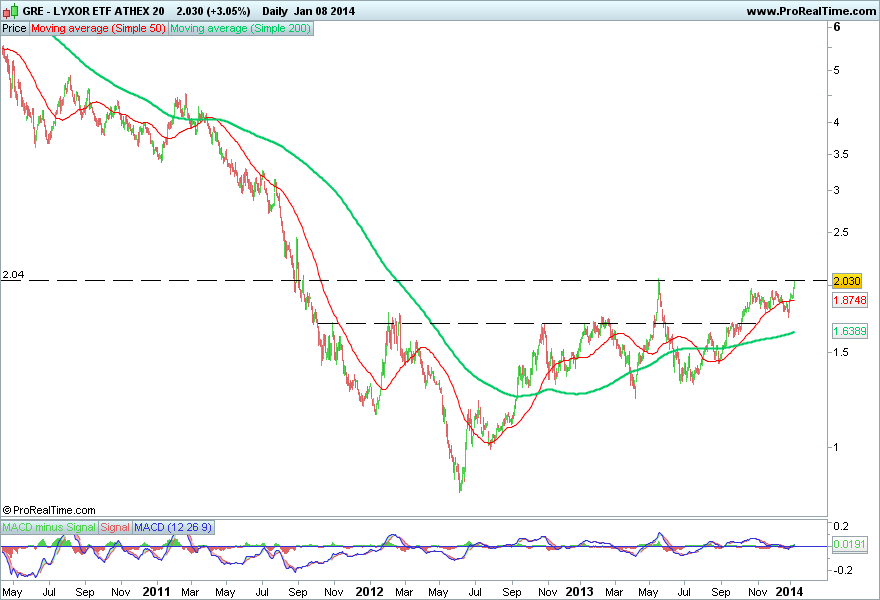Click price axis label 1.5
880x600 pixels.
(x=840, y=352)
